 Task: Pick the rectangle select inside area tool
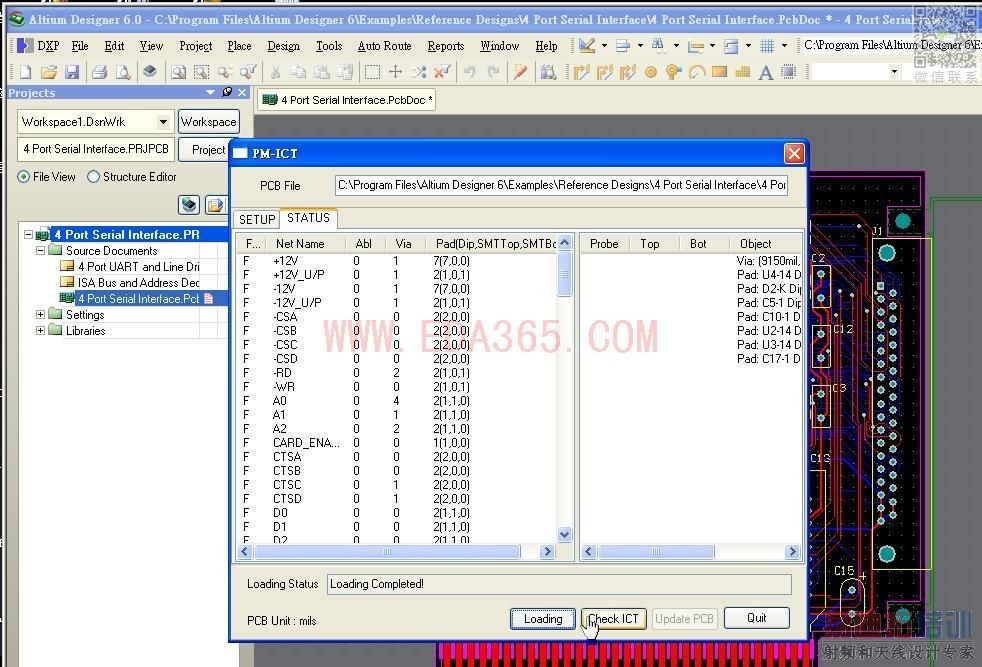(372, 72)
